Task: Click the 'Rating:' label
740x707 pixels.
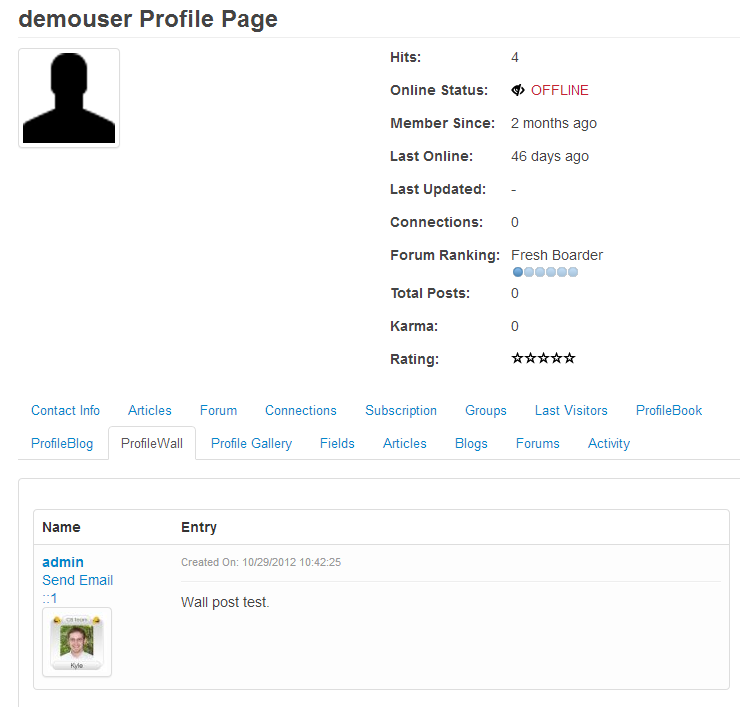Action: 414,359
